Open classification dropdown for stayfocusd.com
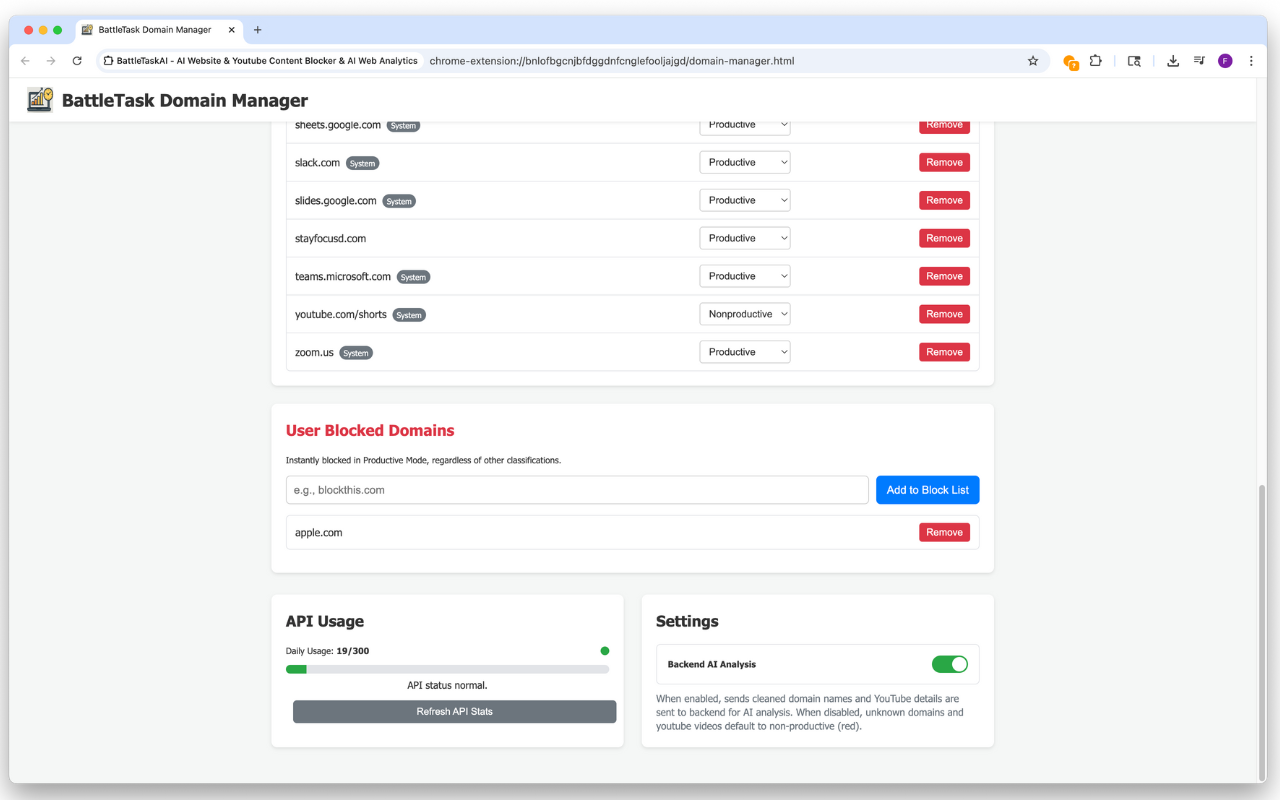 click(x=745, y=238)
